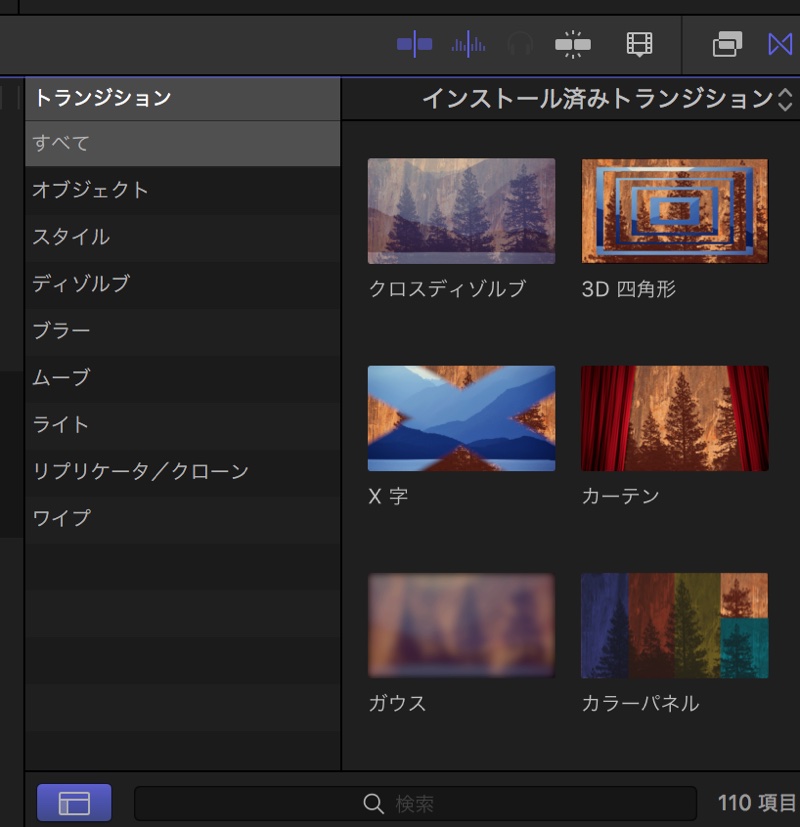Hide the sidebar using the bottom-left button

click(x=74, y=803)
